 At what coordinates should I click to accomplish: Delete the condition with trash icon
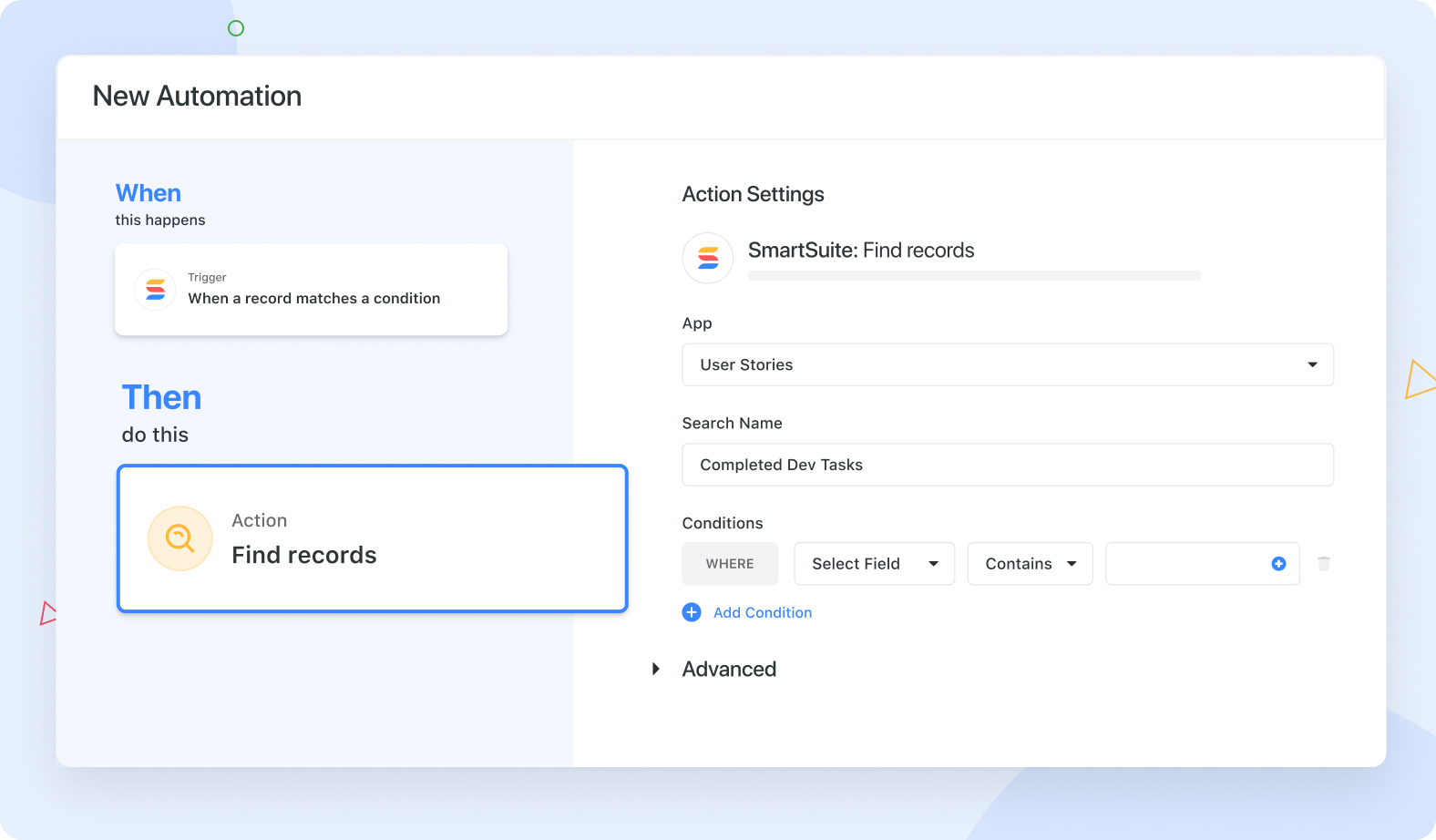pyautogui.click(x=1324, y=564)
